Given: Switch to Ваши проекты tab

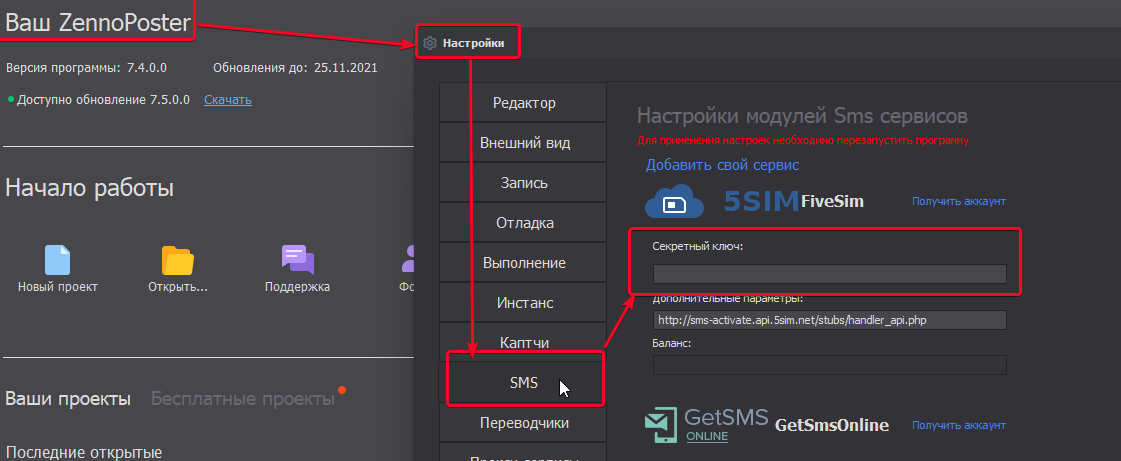Looking at the screenshot, I should click(x=68, y=399).
